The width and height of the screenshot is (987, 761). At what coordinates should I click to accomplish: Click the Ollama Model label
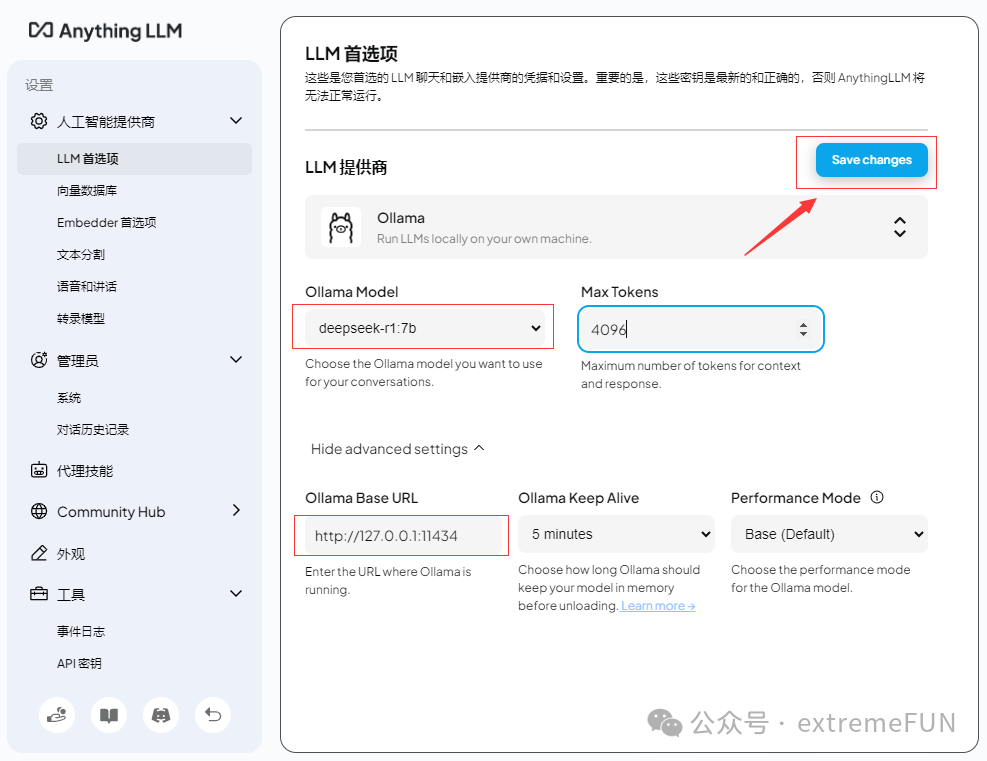coord(352,292)
